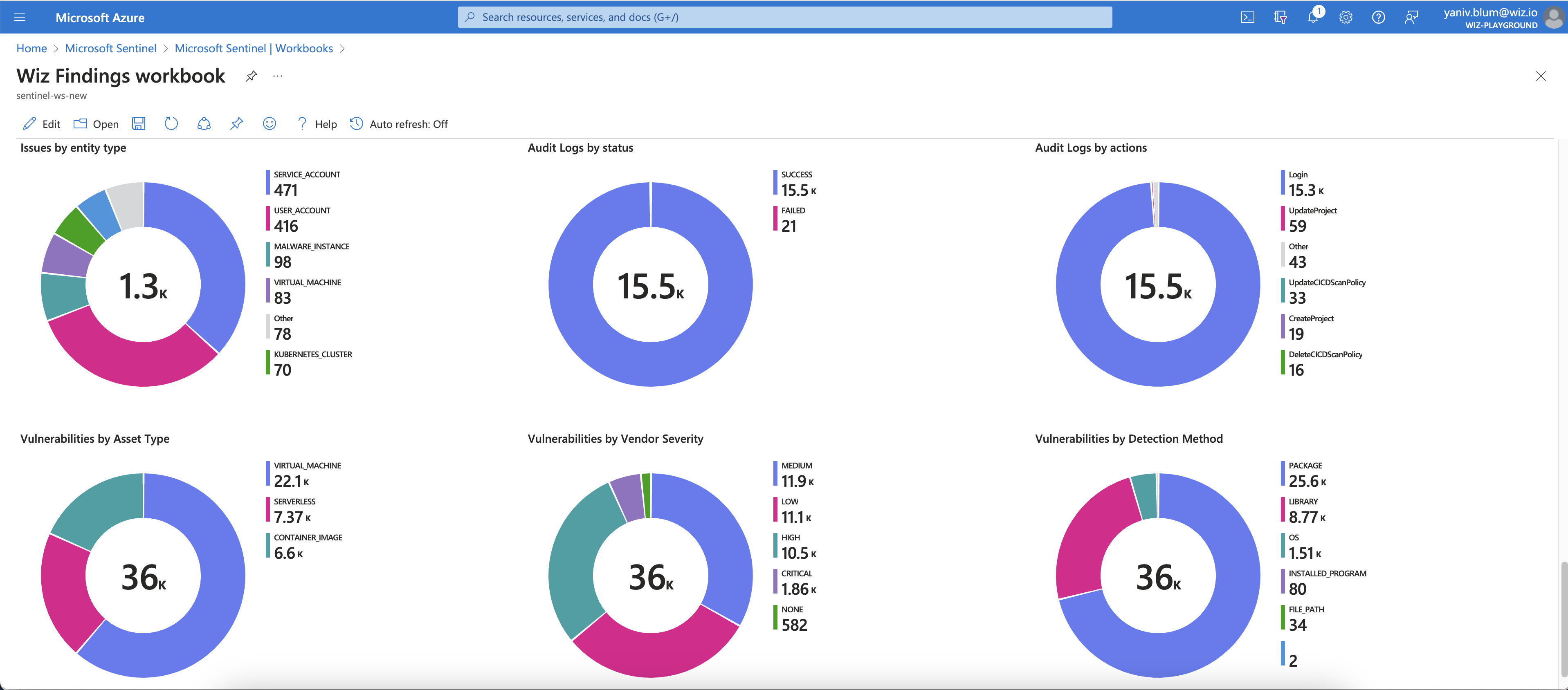Image resolution: width=1568 pixels, height=690 pixels.
Task: Select the INSTALLED_PROGRAM 80 legend entry
Action: [x=1324, y=582]
